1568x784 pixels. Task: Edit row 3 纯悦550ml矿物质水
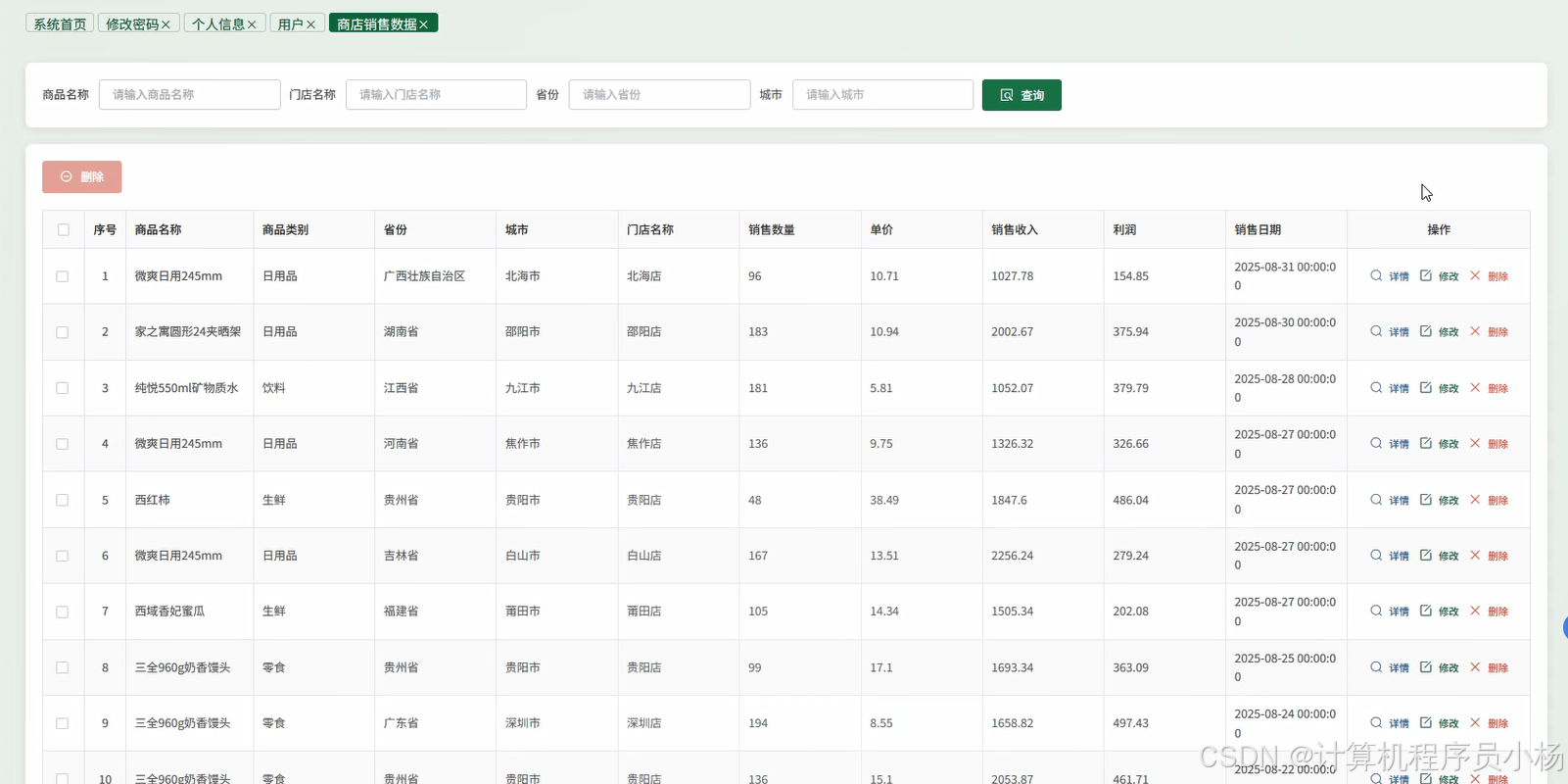point(1439,388)
